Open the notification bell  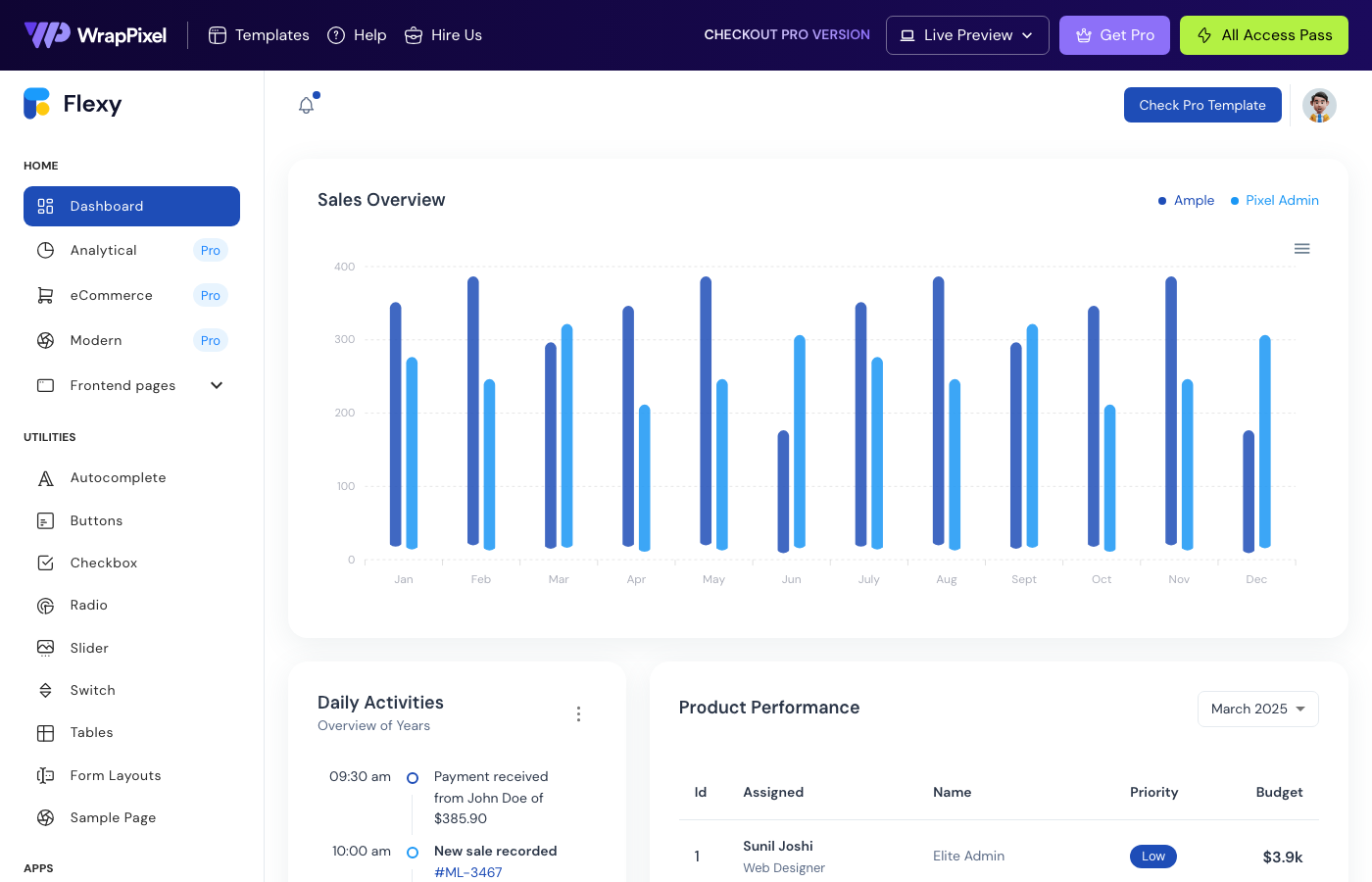pos(306,104)
